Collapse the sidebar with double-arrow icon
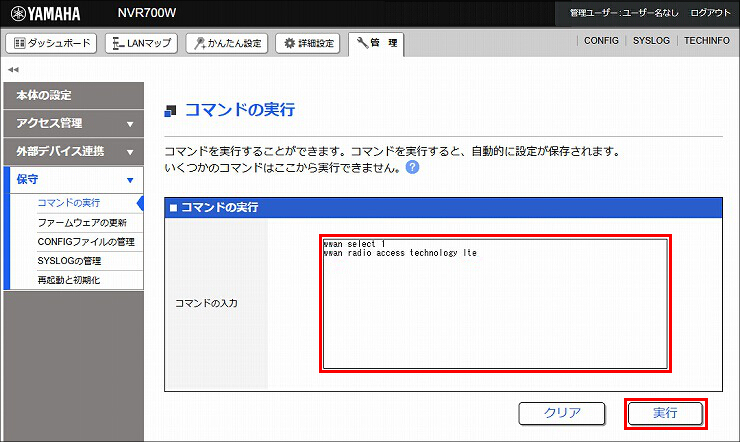This screenshot has height=442, width=740. [13, 70]
